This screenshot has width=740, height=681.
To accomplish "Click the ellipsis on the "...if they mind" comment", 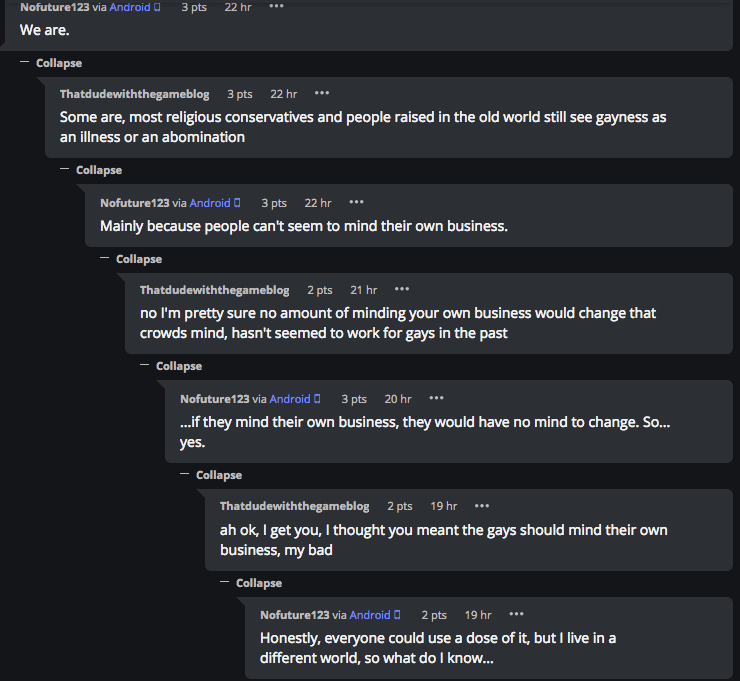I will click(436, 399).
